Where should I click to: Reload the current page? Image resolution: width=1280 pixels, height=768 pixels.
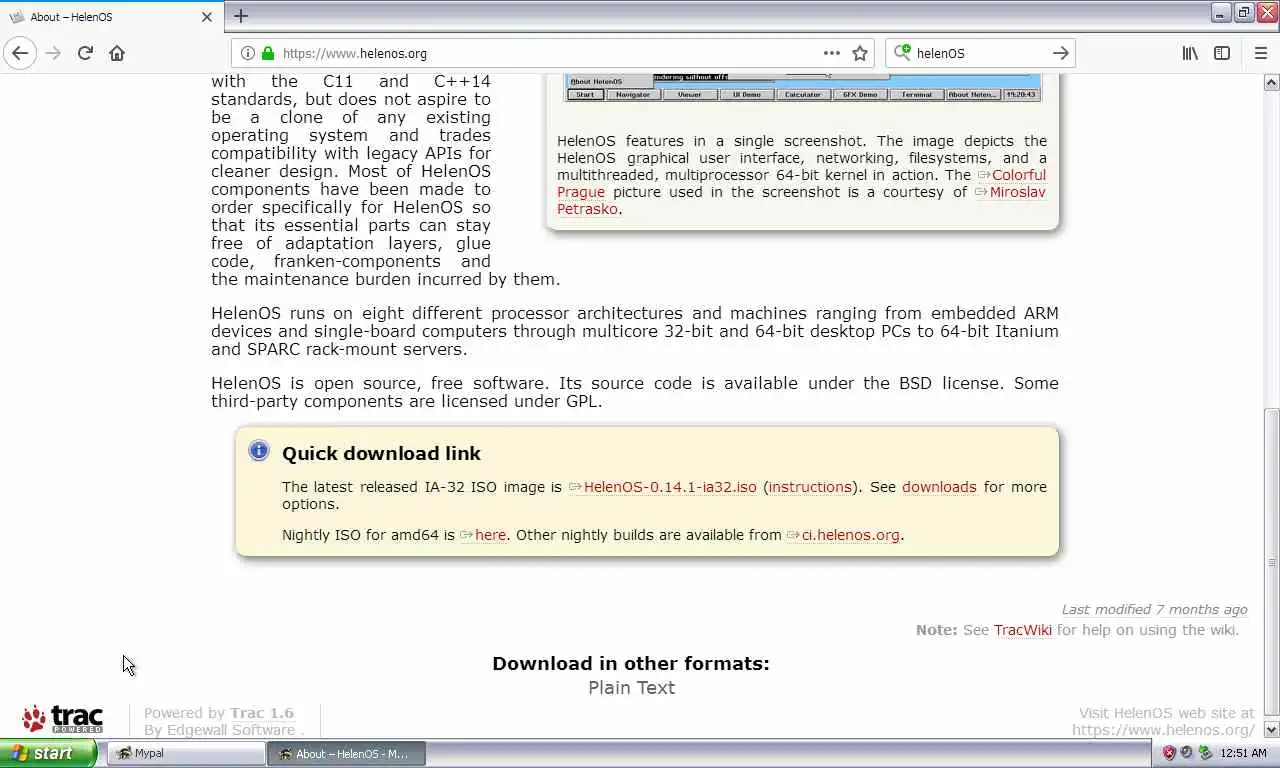click(x=85, y=53)
